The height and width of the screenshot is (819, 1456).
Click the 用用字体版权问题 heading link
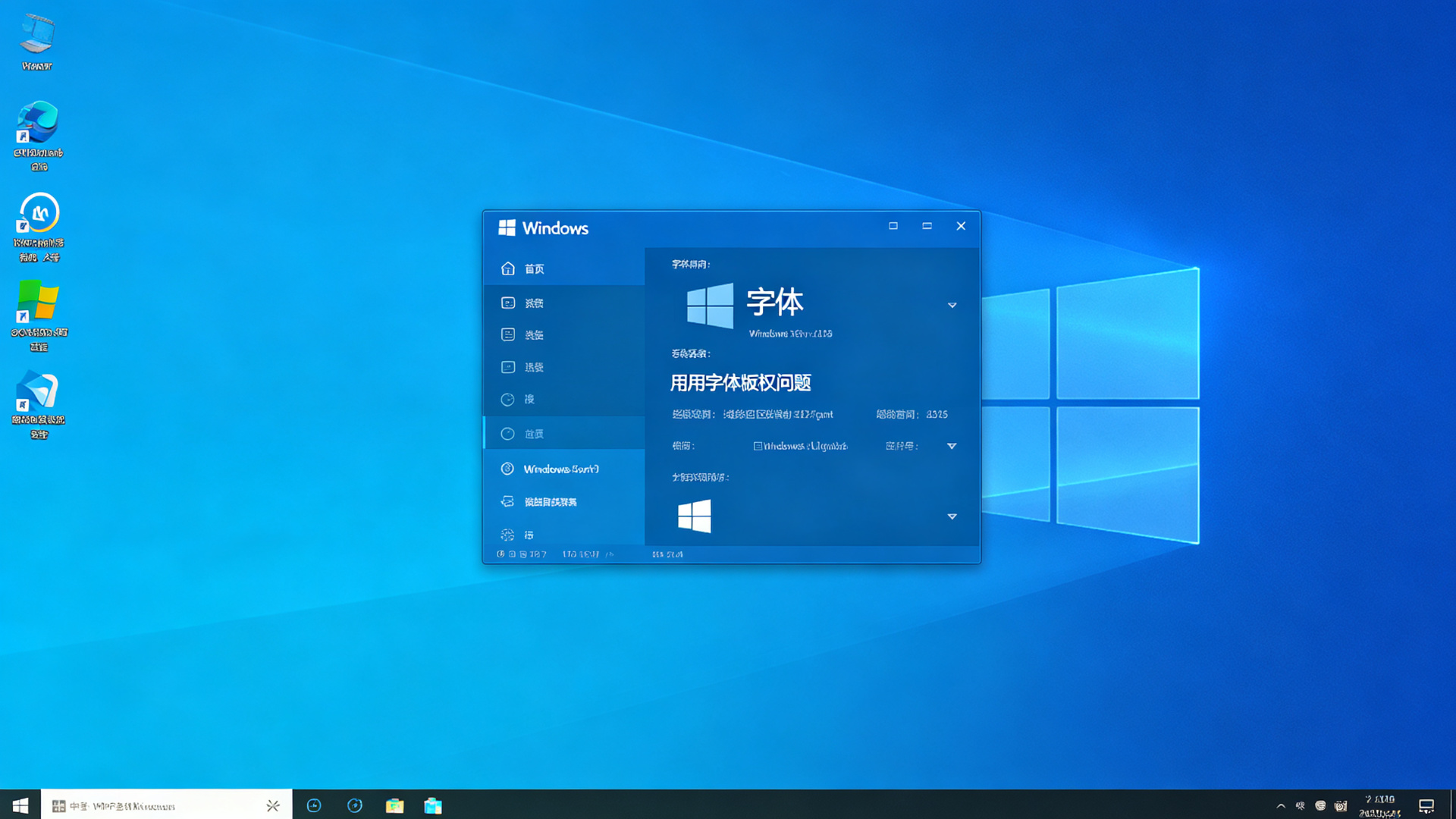(x=740, y=382)
